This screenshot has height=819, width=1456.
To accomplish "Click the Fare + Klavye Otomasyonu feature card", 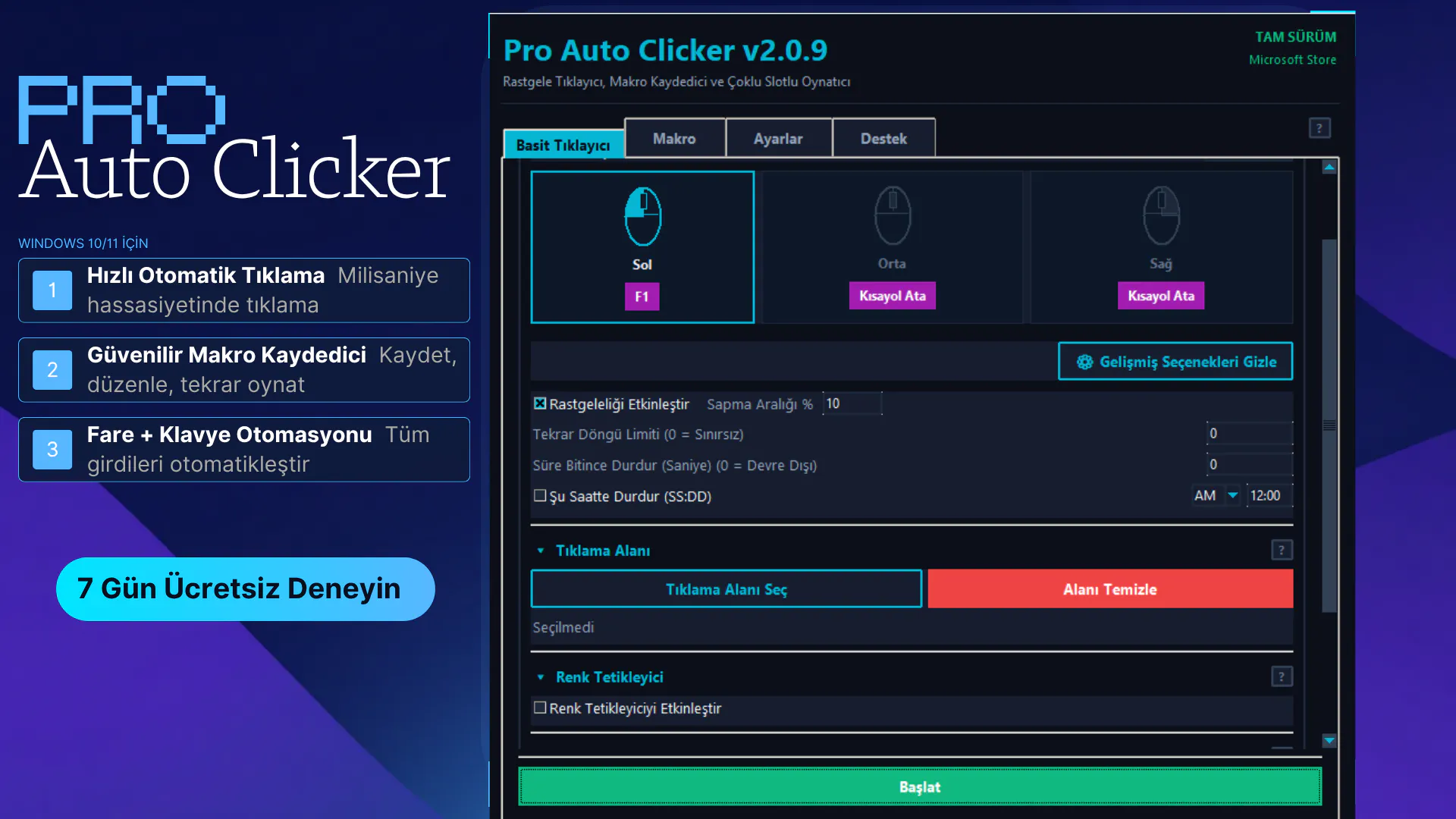I will (x=244, y=450).
